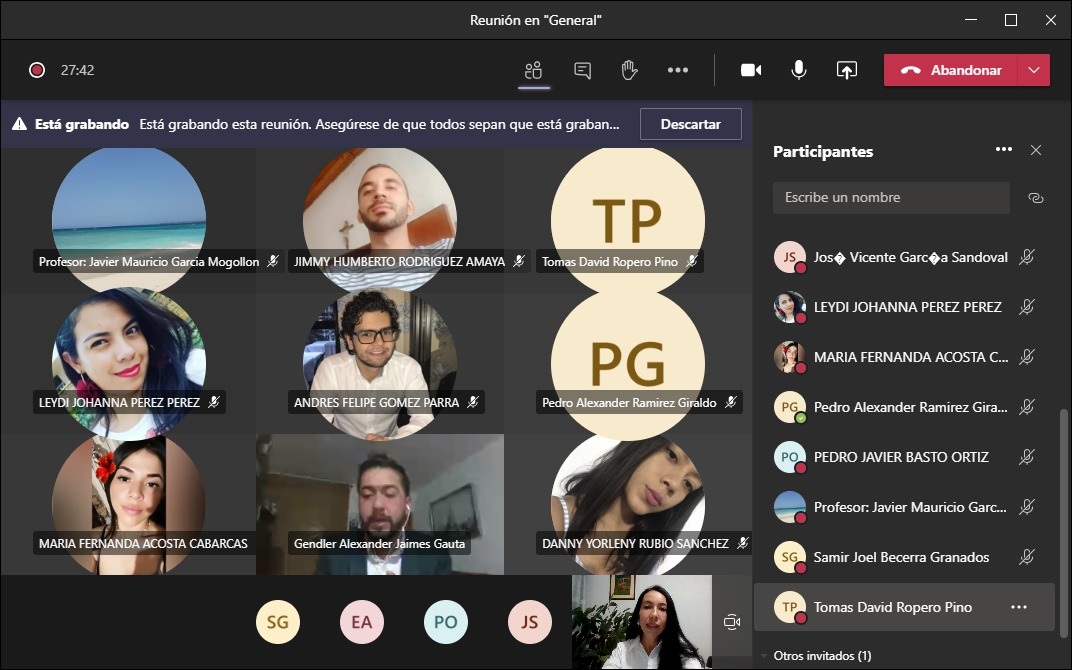1072x670 pixels.
Task: Close the Participantes panel
Action: pyautogui.click(x=1036, y=150)
